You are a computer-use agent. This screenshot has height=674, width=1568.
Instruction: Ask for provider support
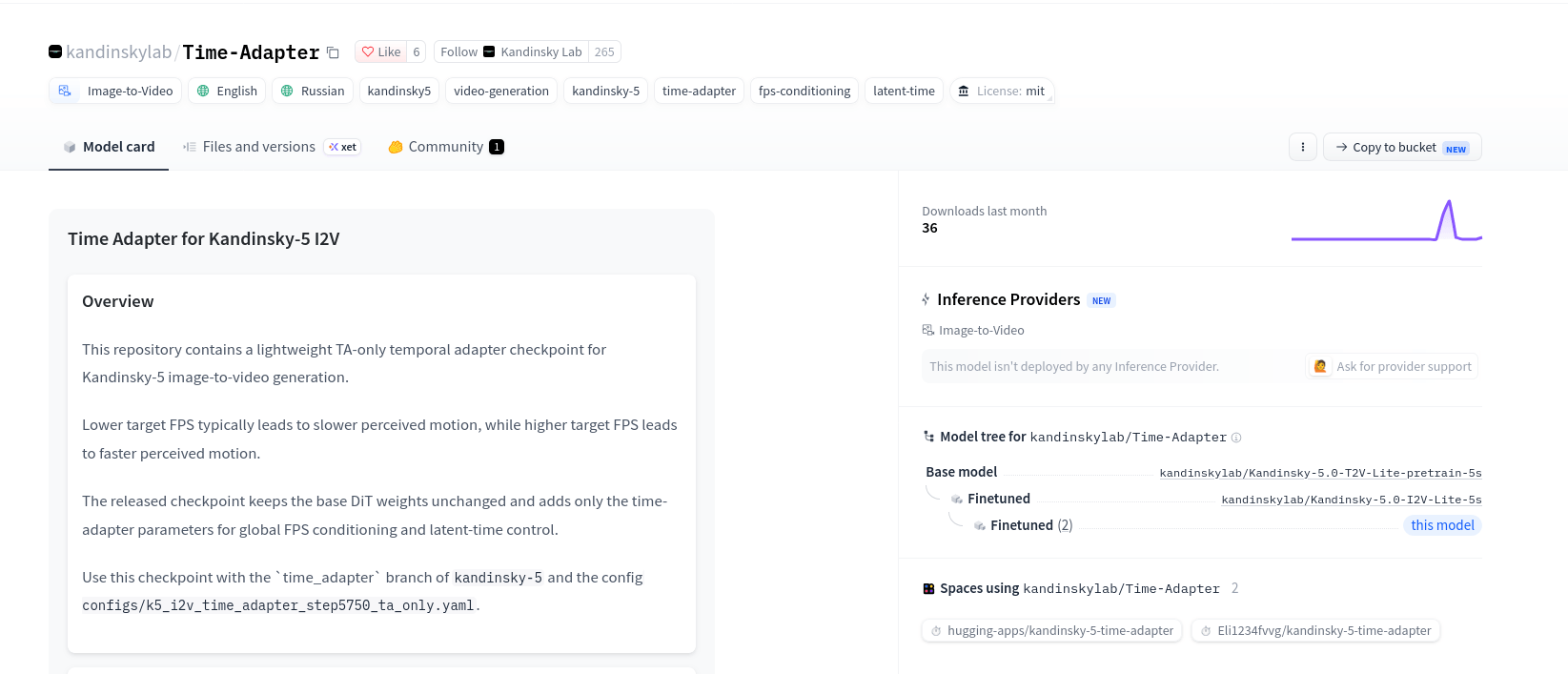pyautogui.click(x=1392, y=366)
